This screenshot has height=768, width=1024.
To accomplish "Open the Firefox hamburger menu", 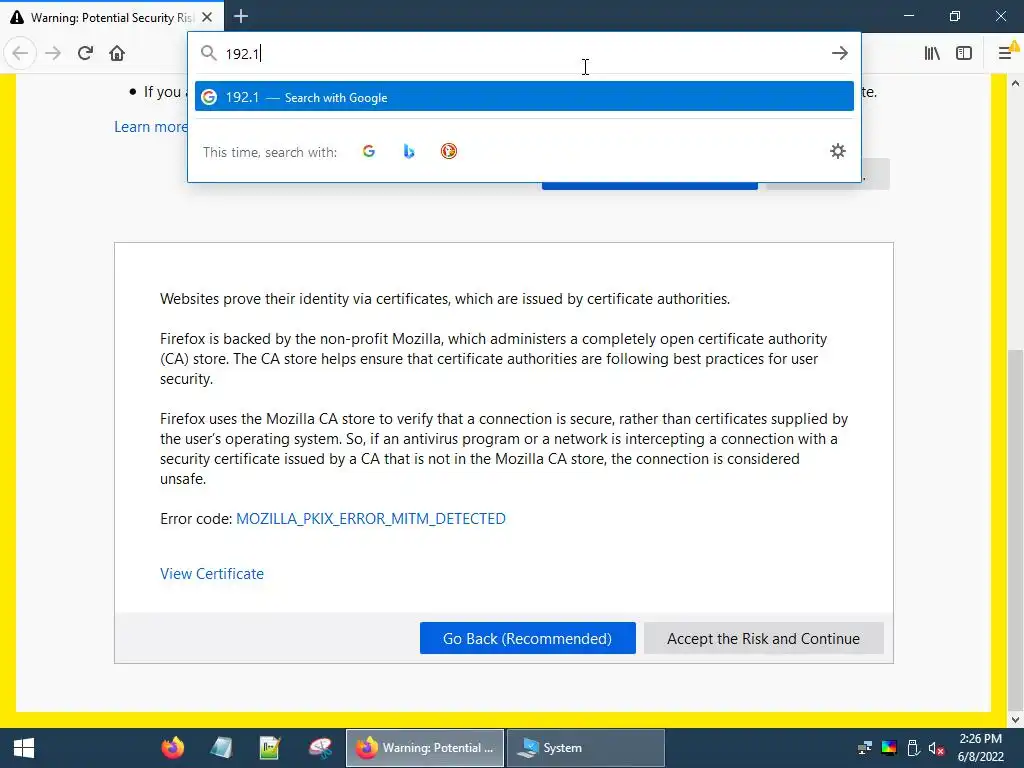I will point(1006,53).
